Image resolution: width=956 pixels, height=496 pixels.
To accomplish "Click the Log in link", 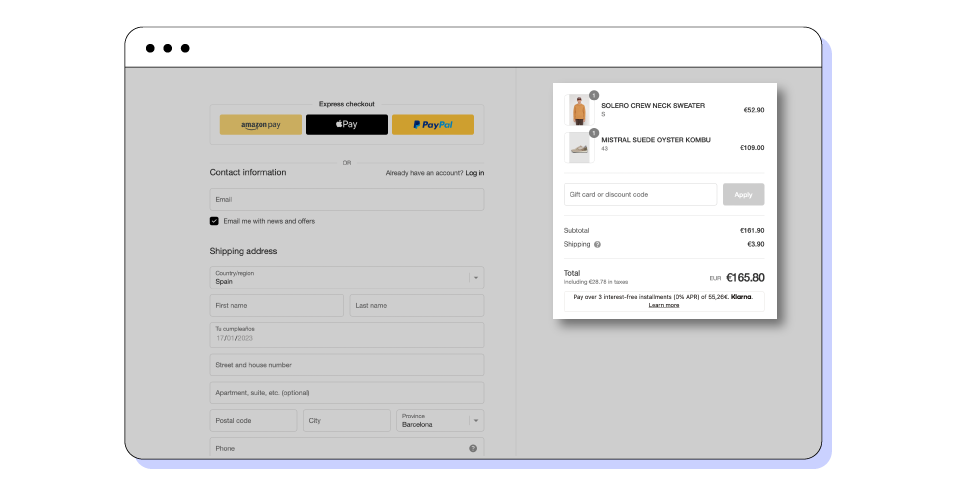I will click(474, 173).
